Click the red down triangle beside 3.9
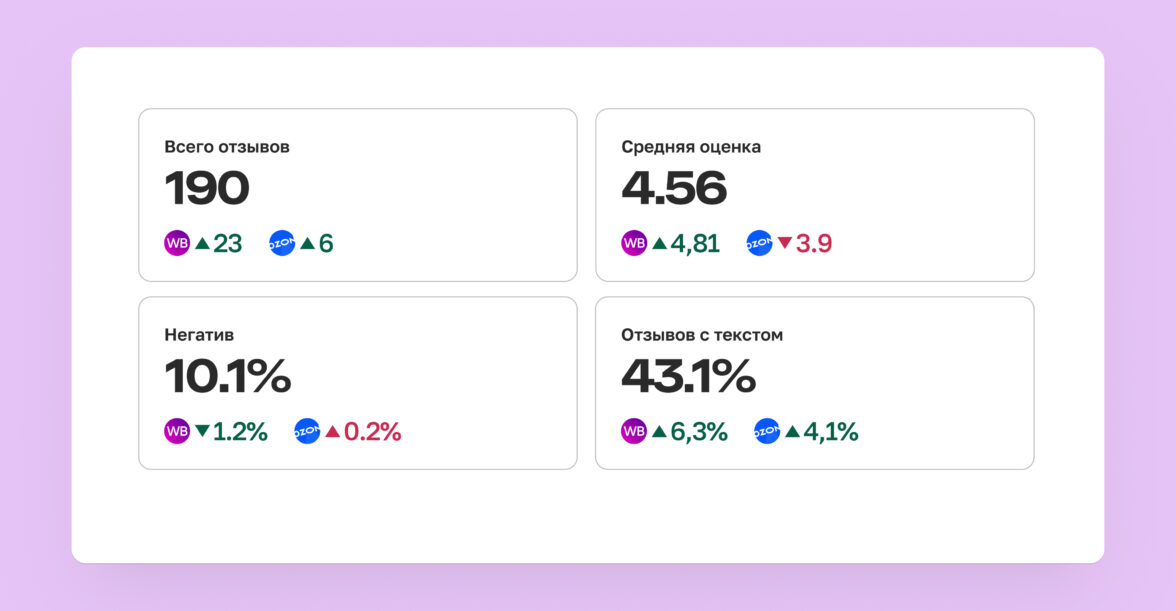Screen dimensions: 1176x611 pyautogui.click(x=784, y=243)
